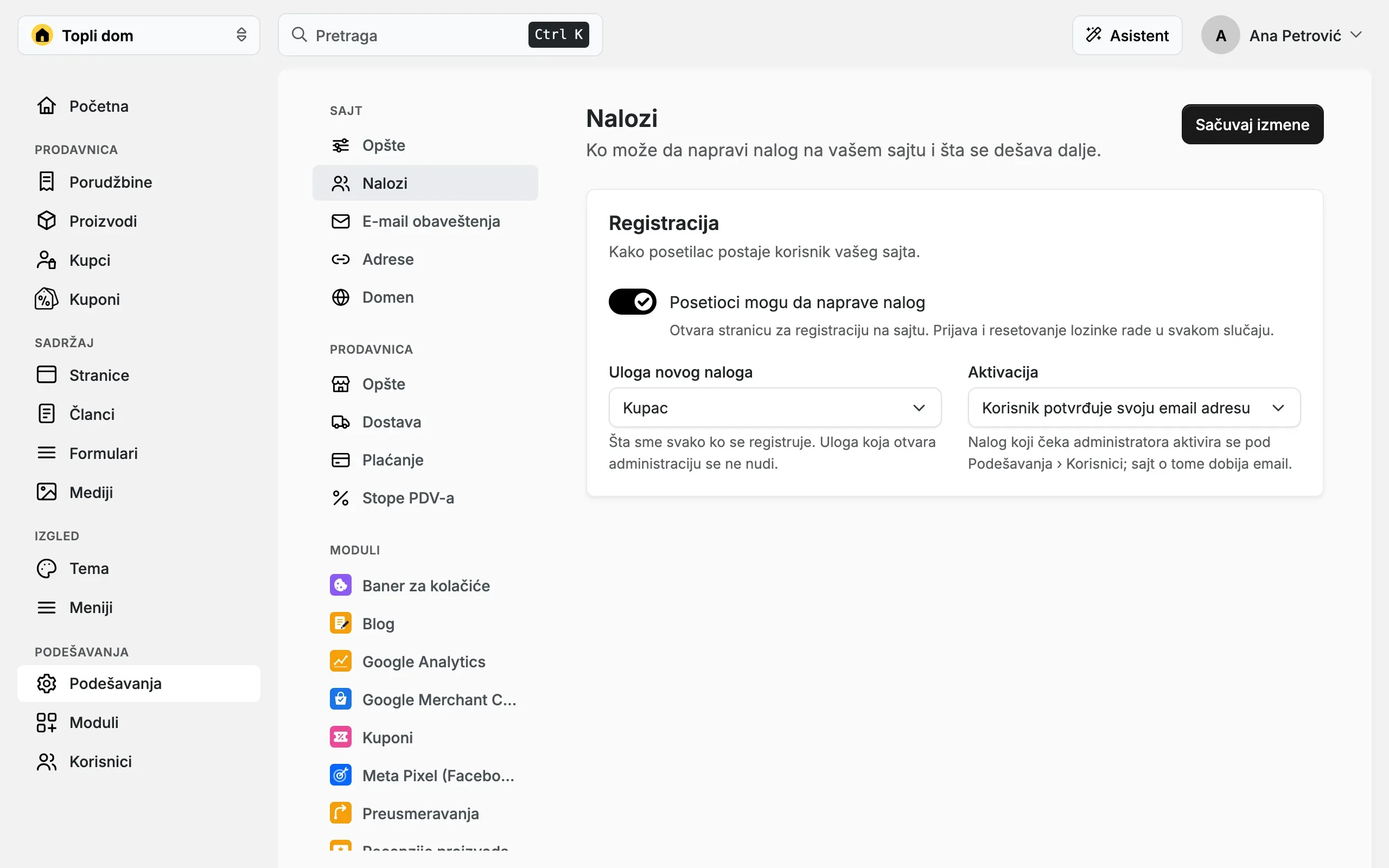Go to Opšte under the Sajt section
The image size is (1389, 868).
(x=425, y=145)
